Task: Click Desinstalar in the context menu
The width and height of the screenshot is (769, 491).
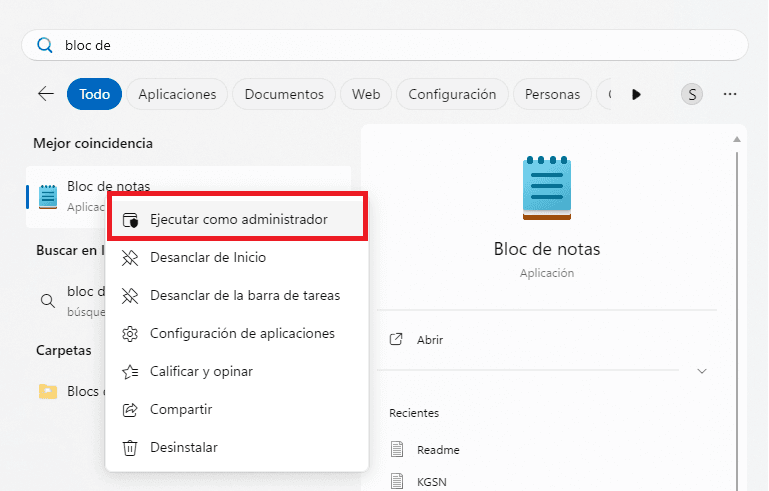Action: [183, 447]
